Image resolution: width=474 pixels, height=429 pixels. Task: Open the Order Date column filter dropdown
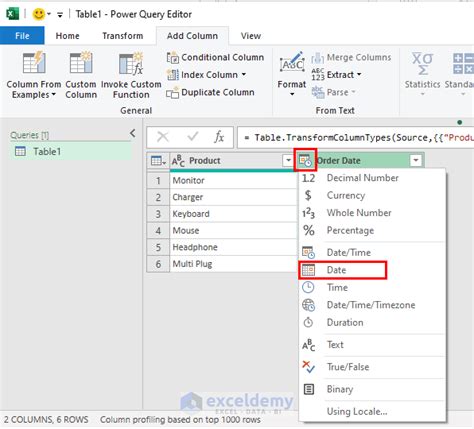click(416, 160)
